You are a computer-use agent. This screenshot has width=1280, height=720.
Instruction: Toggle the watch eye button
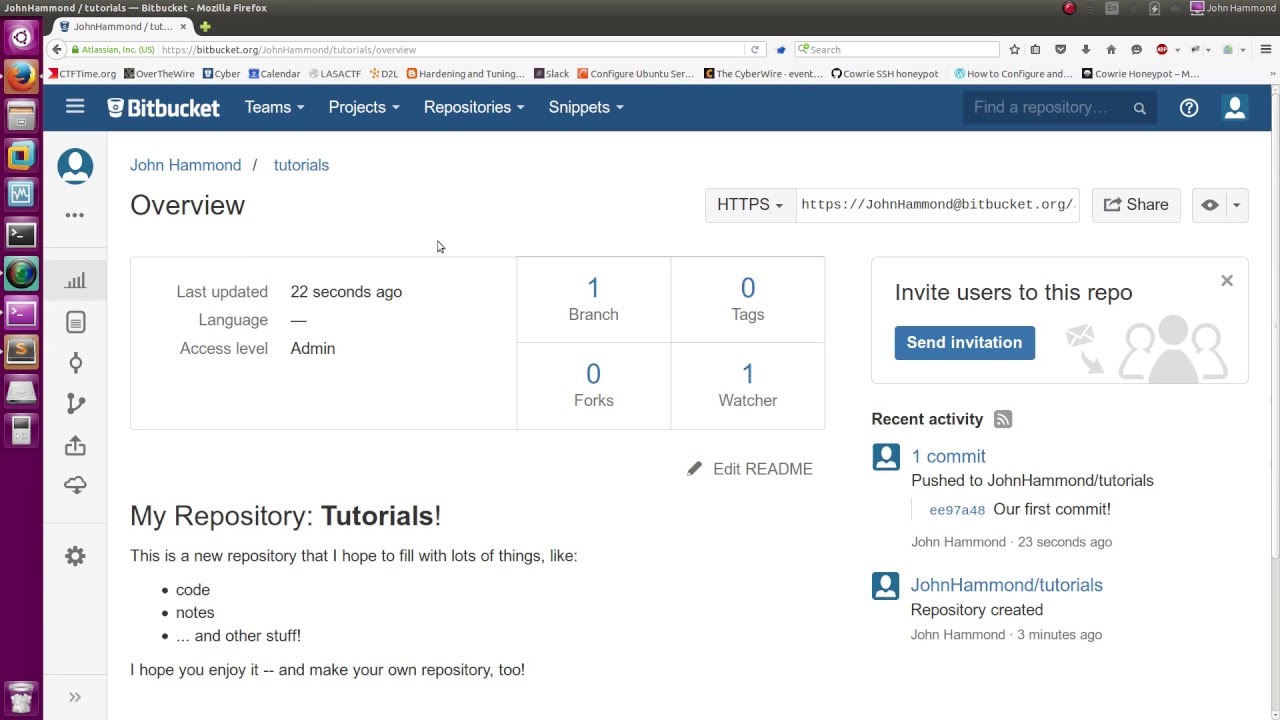pyautogui.click(x=1210, y=205)
